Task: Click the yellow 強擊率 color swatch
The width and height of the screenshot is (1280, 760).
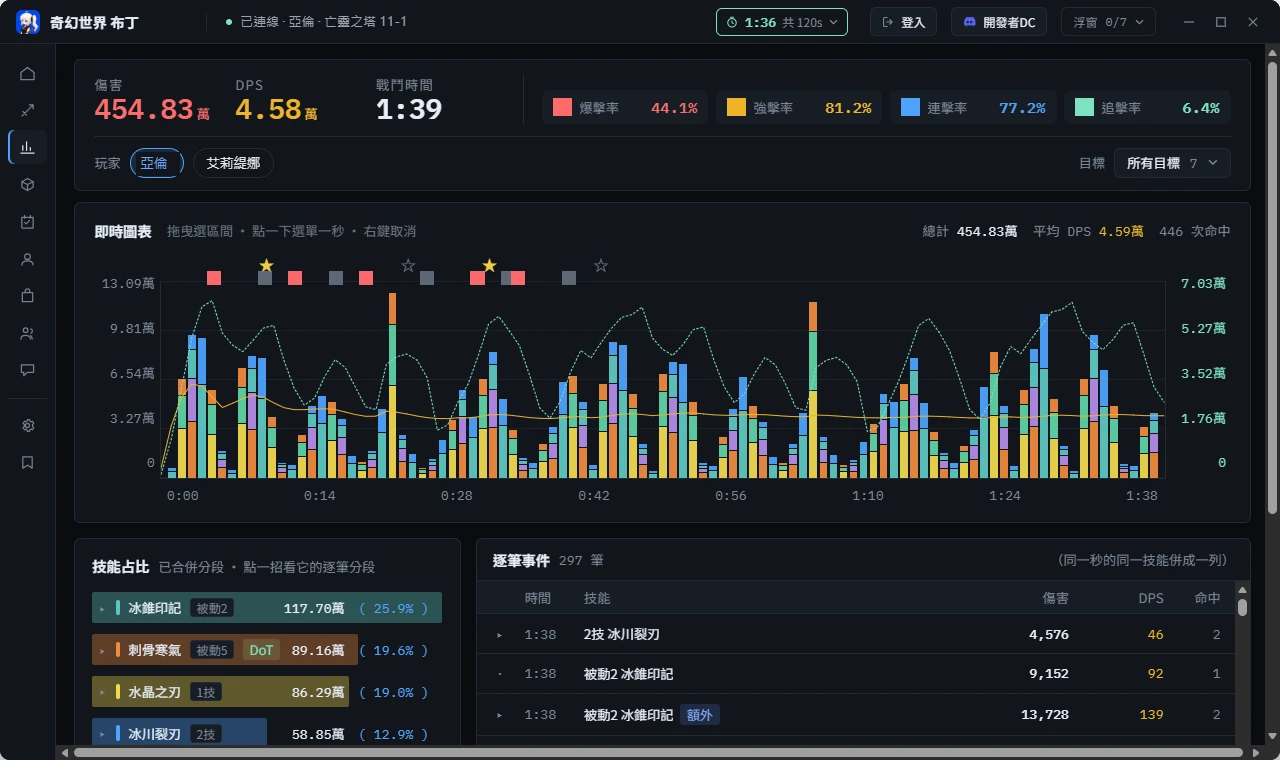Action: (x=736, y=108)
